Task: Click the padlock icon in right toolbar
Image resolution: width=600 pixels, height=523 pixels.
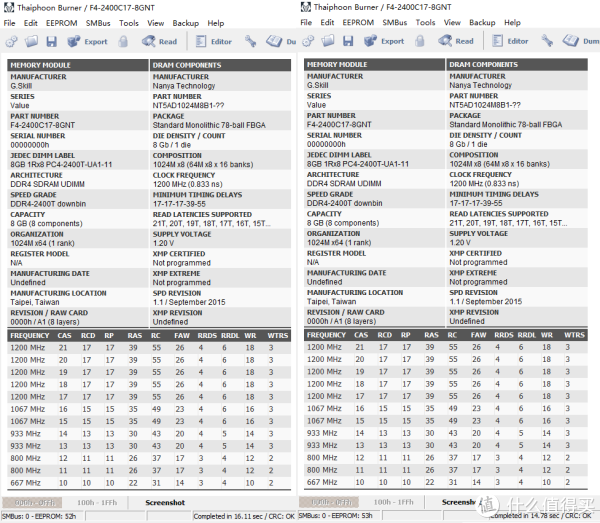Action: [x=419, y=41]
